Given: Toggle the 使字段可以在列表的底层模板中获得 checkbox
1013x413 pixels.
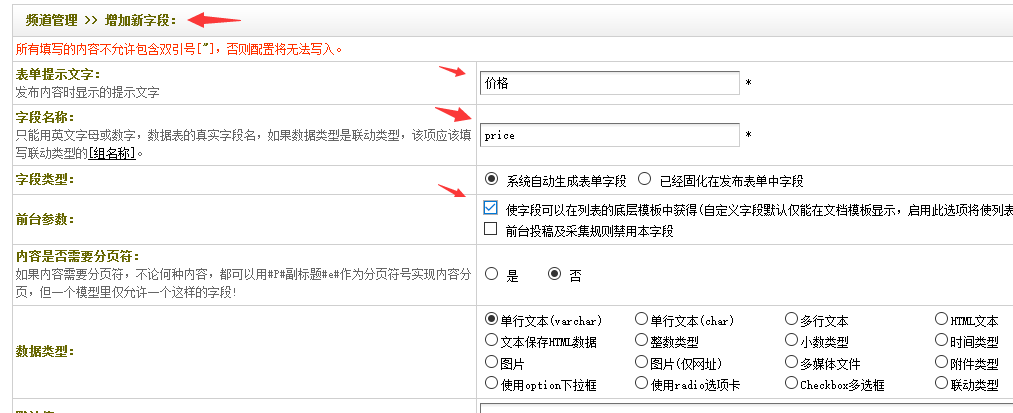Looking at the screenshot, I should pos(490,209).
